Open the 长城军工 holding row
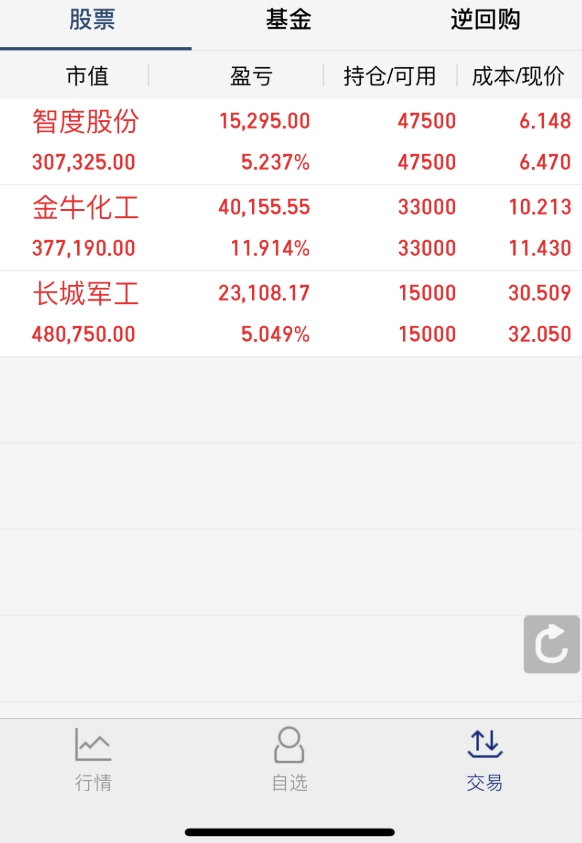582x843 pixels. (x=291, y=313)
